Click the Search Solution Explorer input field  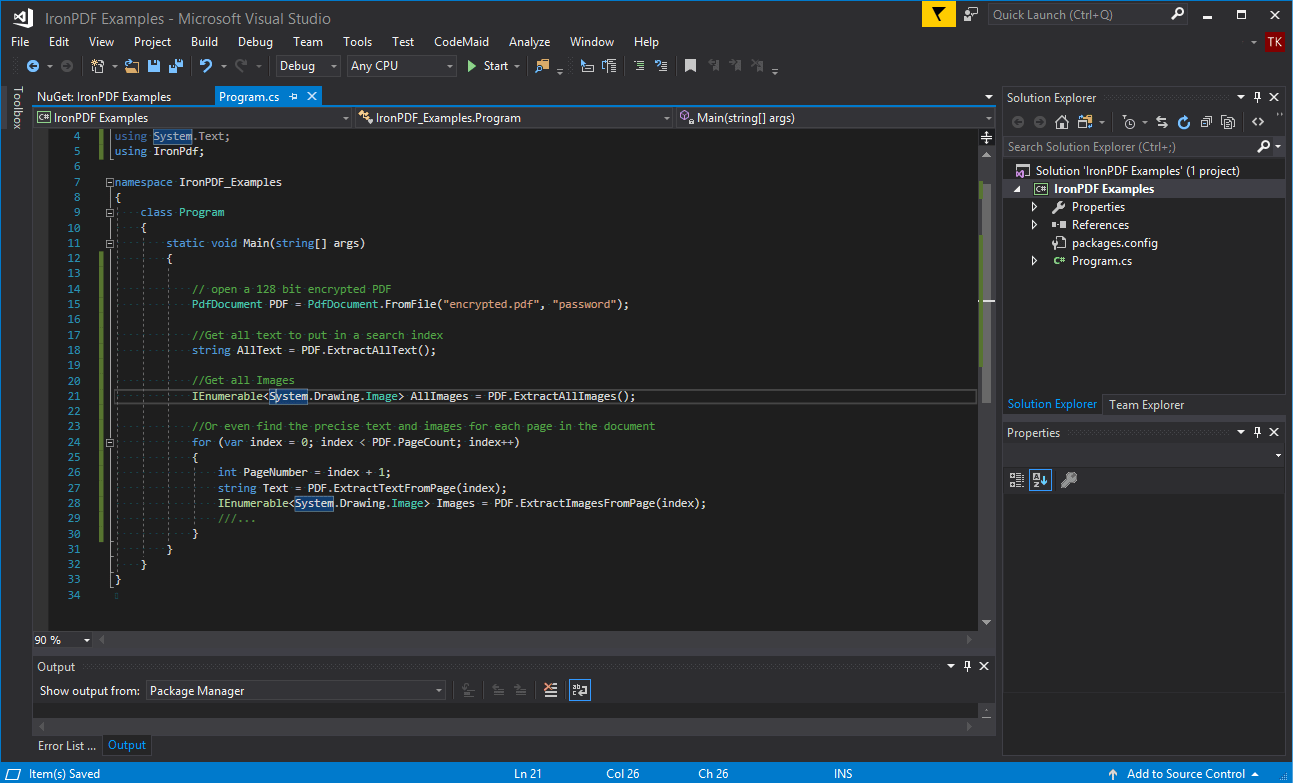(1130, 147)
